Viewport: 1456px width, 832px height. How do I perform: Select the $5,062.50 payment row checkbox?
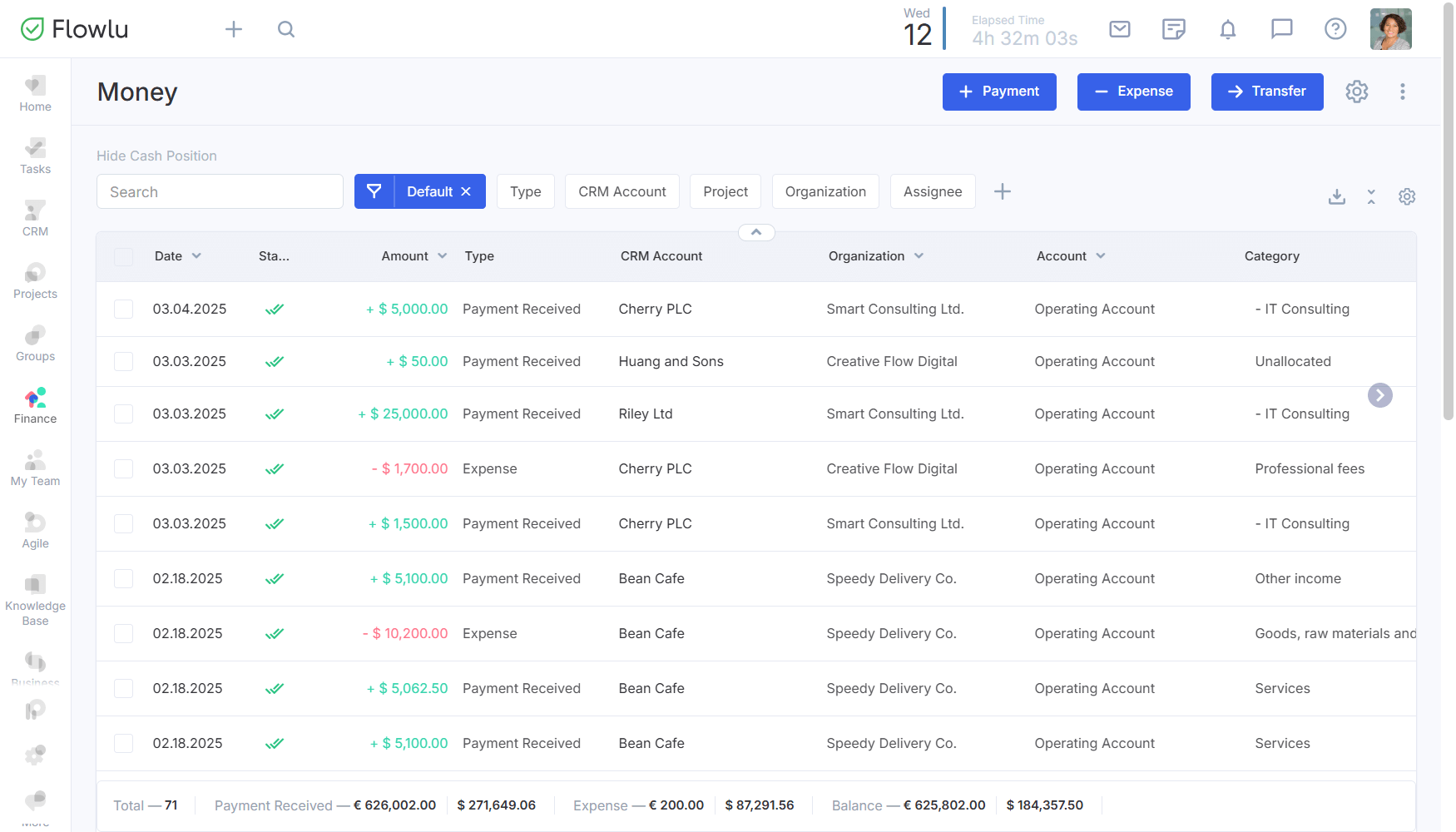point(123,688)
